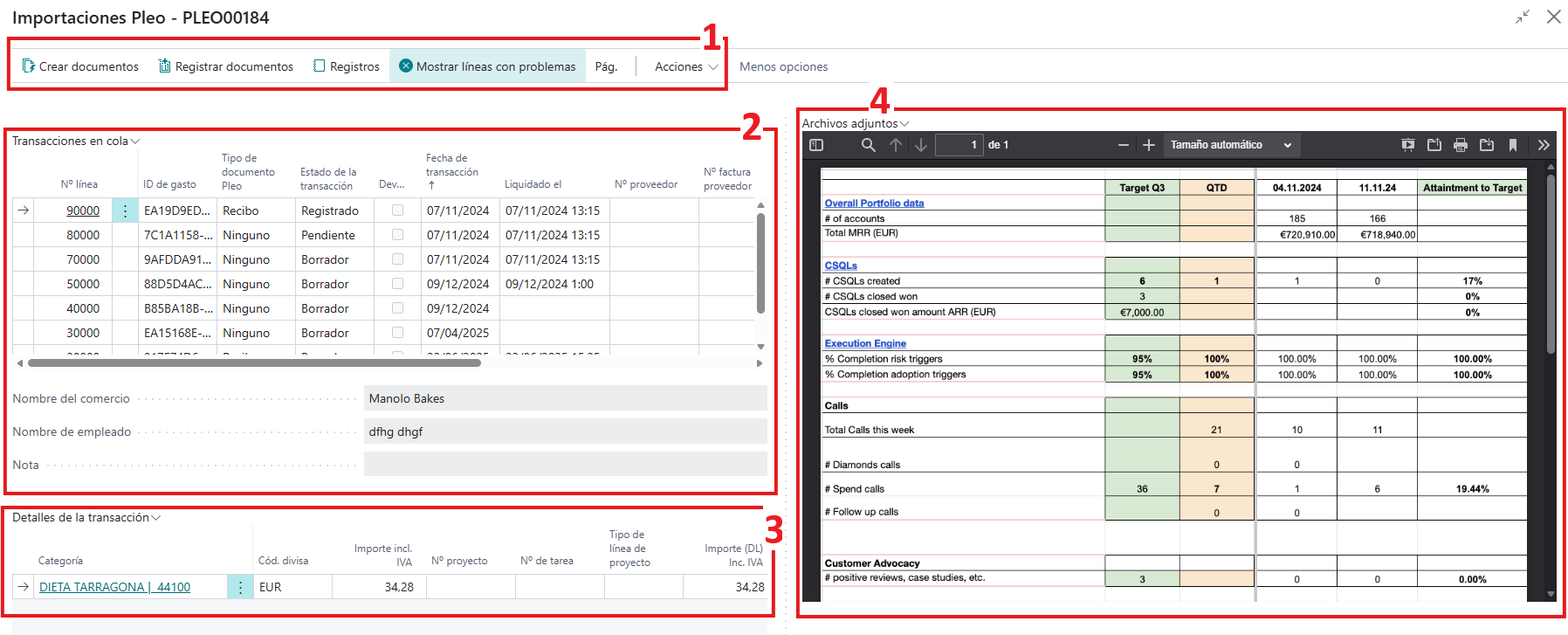This screenshot has height=635, width=1568.
Task: Click Crear documentos in the action bar
Action: (x=80, y=66)
